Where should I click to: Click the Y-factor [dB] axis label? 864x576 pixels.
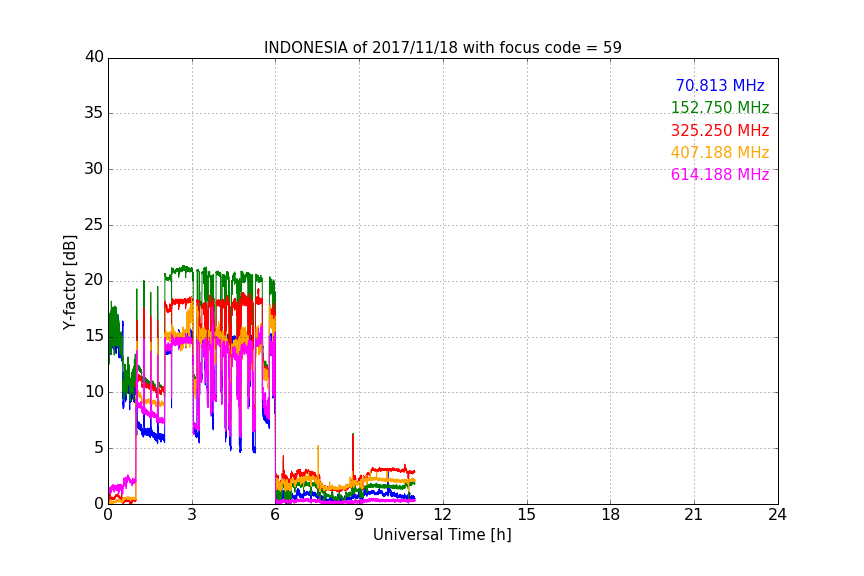69,282
